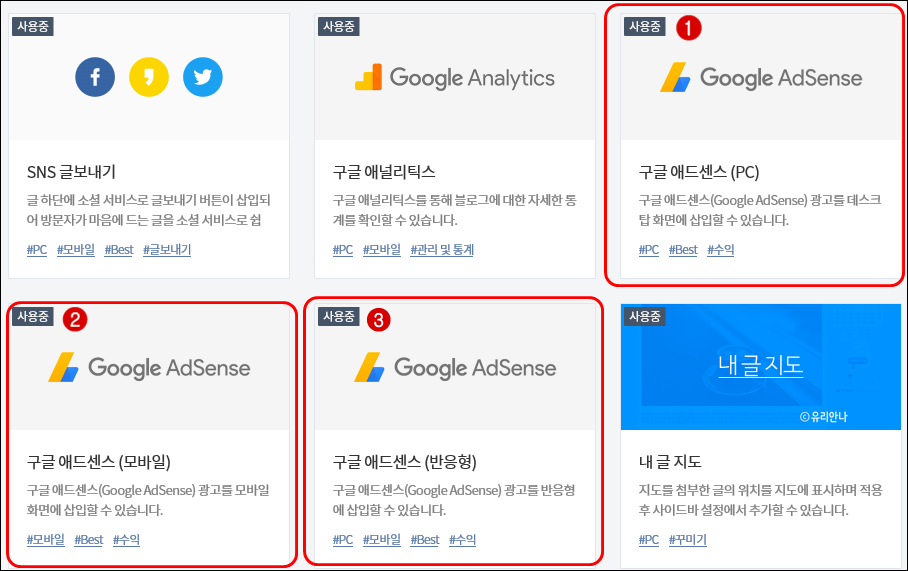This screenshot has height=571, width=908.
Task: Click #PC tag under SNS 글보내기
Action: (37, 250)
